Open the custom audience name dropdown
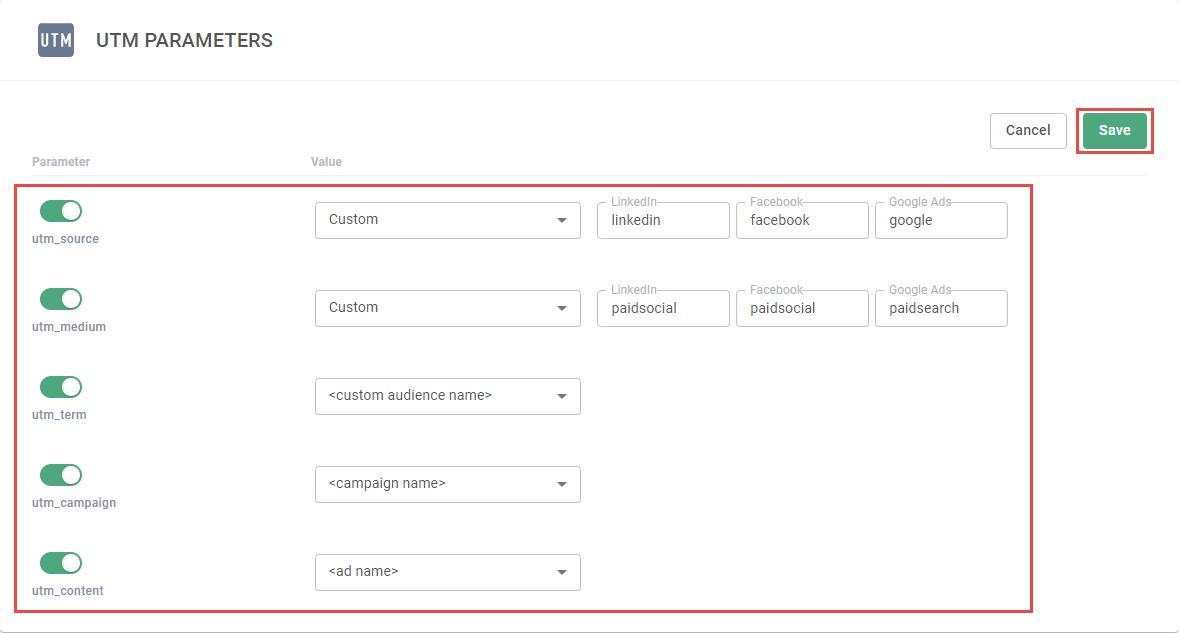 coord(447,396)
